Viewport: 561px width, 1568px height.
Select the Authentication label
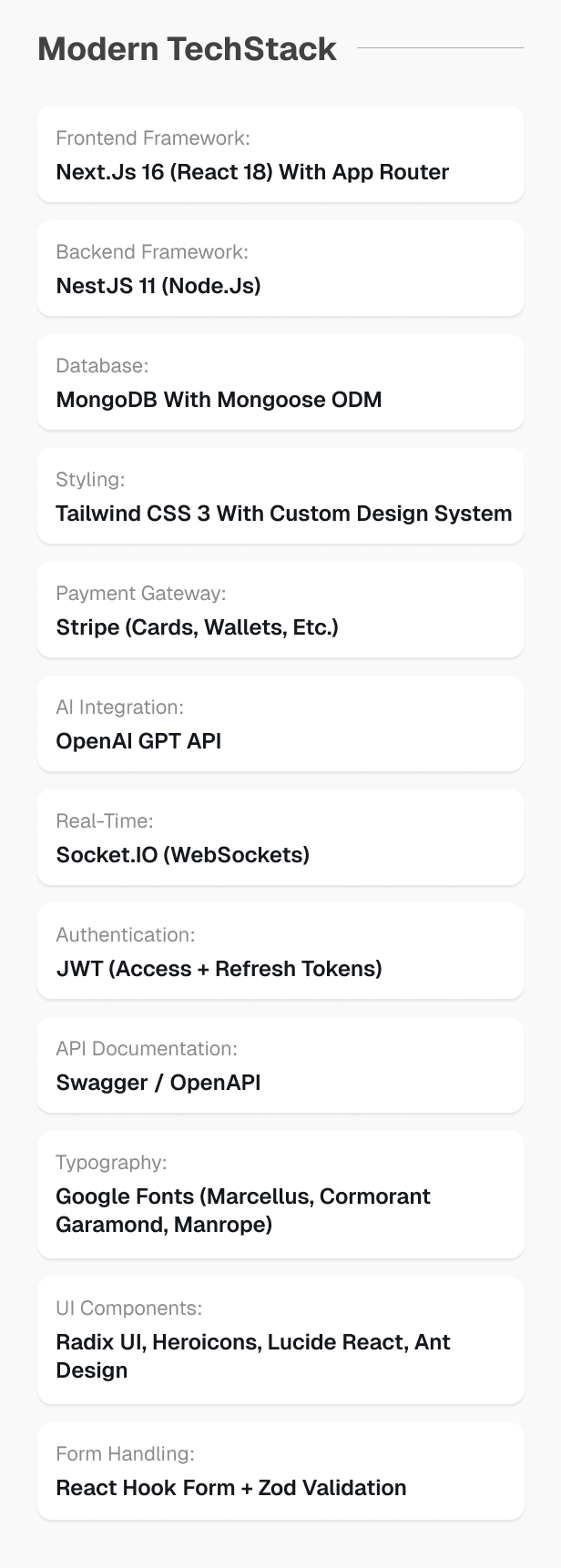(126, 935)
